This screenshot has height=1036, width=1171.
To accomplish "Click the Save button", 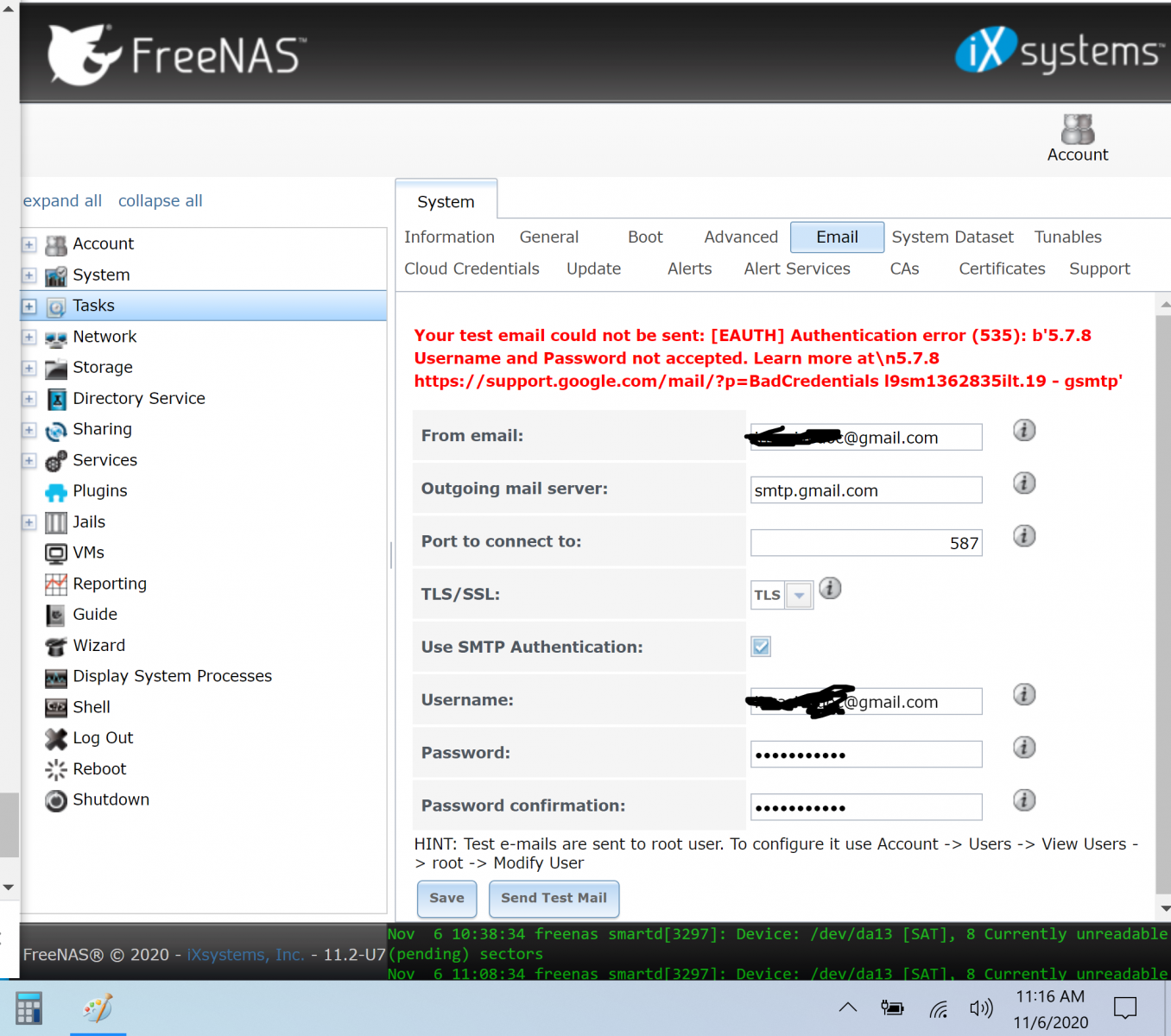I will pyautogui.click(x=446, y=899).
